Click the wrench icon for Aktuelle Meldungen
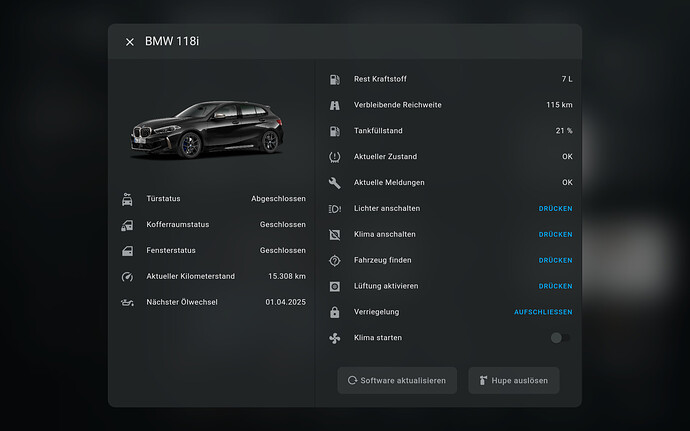 334,183
